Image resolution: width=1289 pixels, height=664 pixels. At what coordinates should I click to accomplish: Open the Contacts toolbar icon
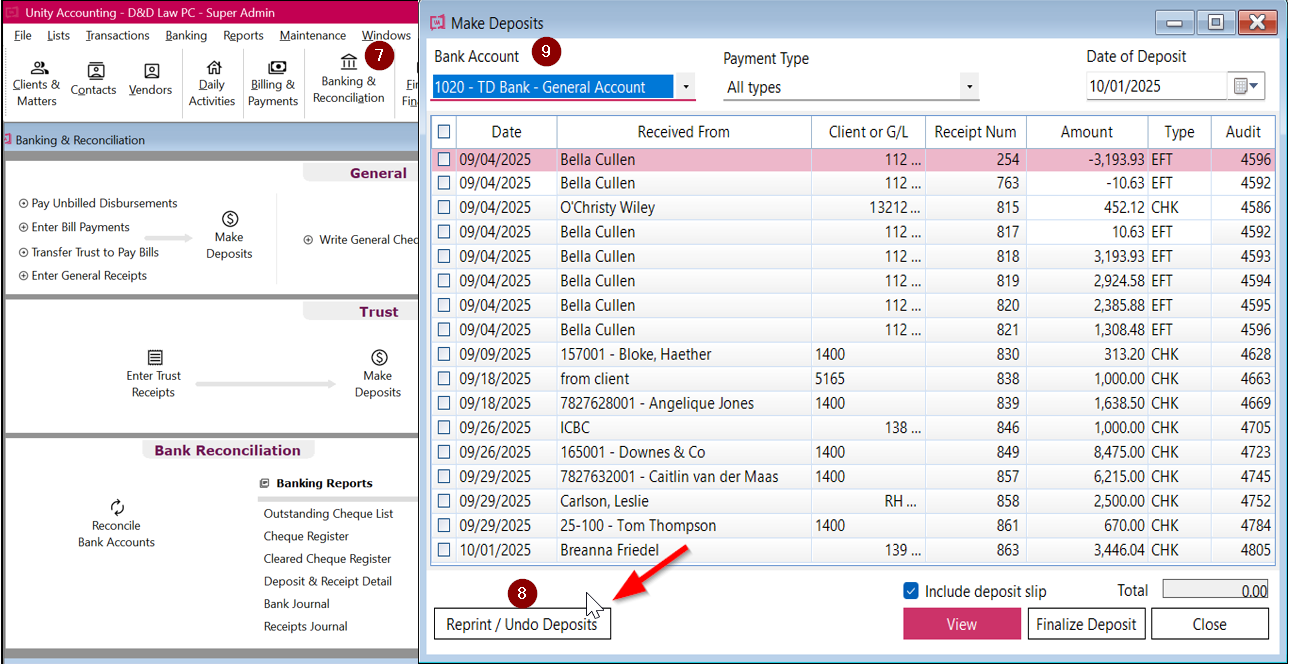point(93,79)
